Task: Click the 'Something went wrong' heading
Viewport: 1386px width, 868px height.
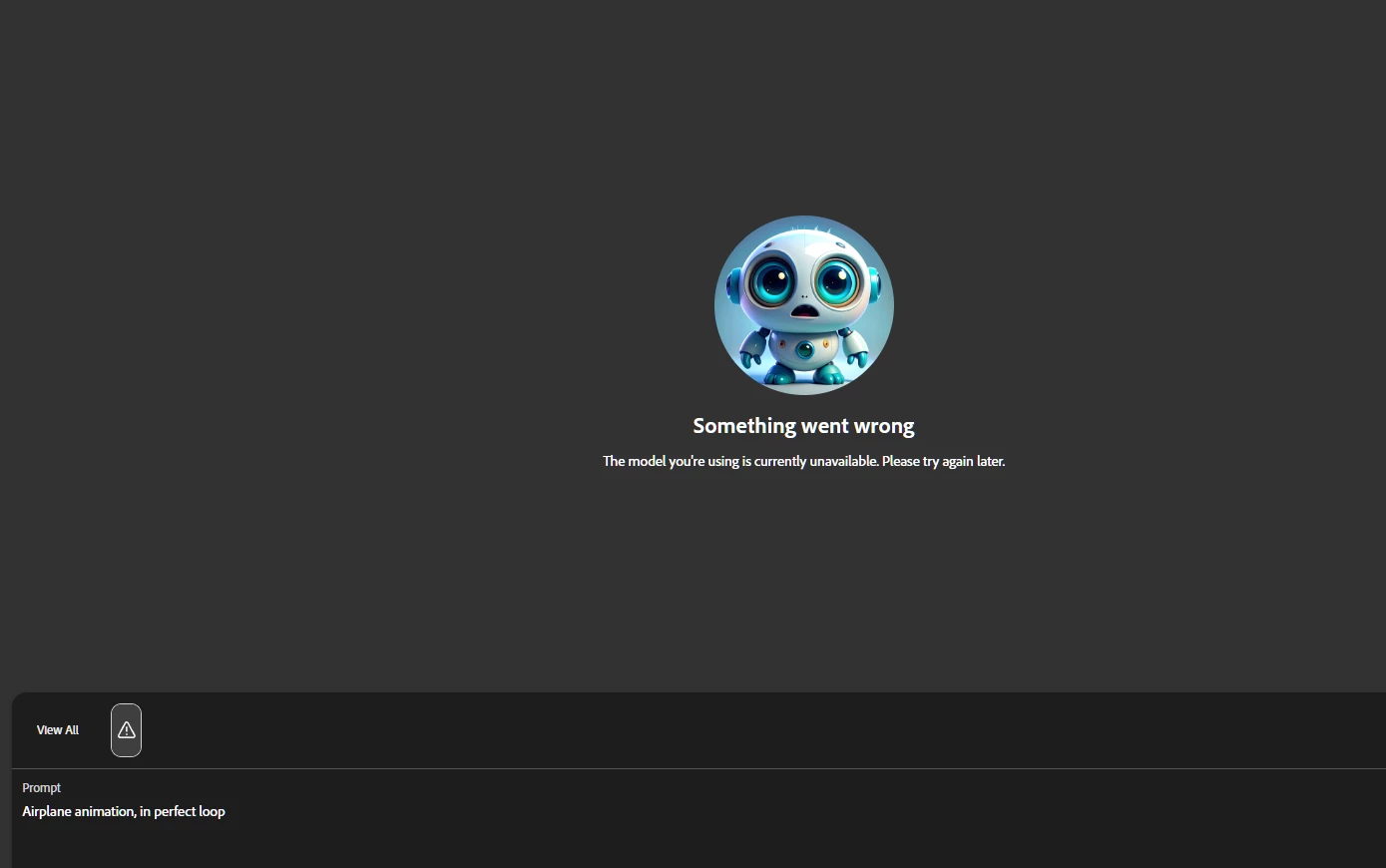Action: 804,426
